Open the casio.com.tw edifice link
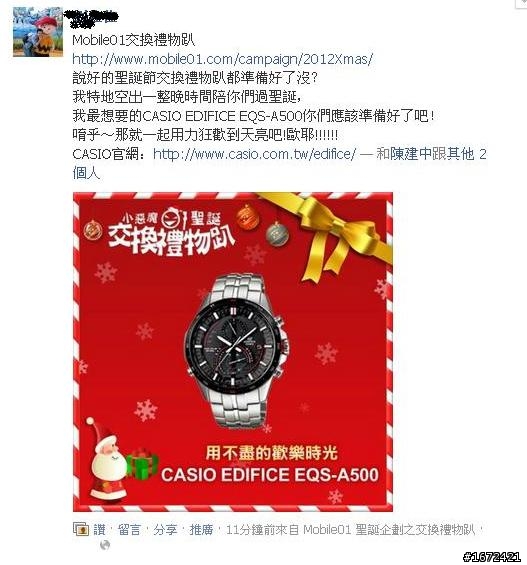 254,154
